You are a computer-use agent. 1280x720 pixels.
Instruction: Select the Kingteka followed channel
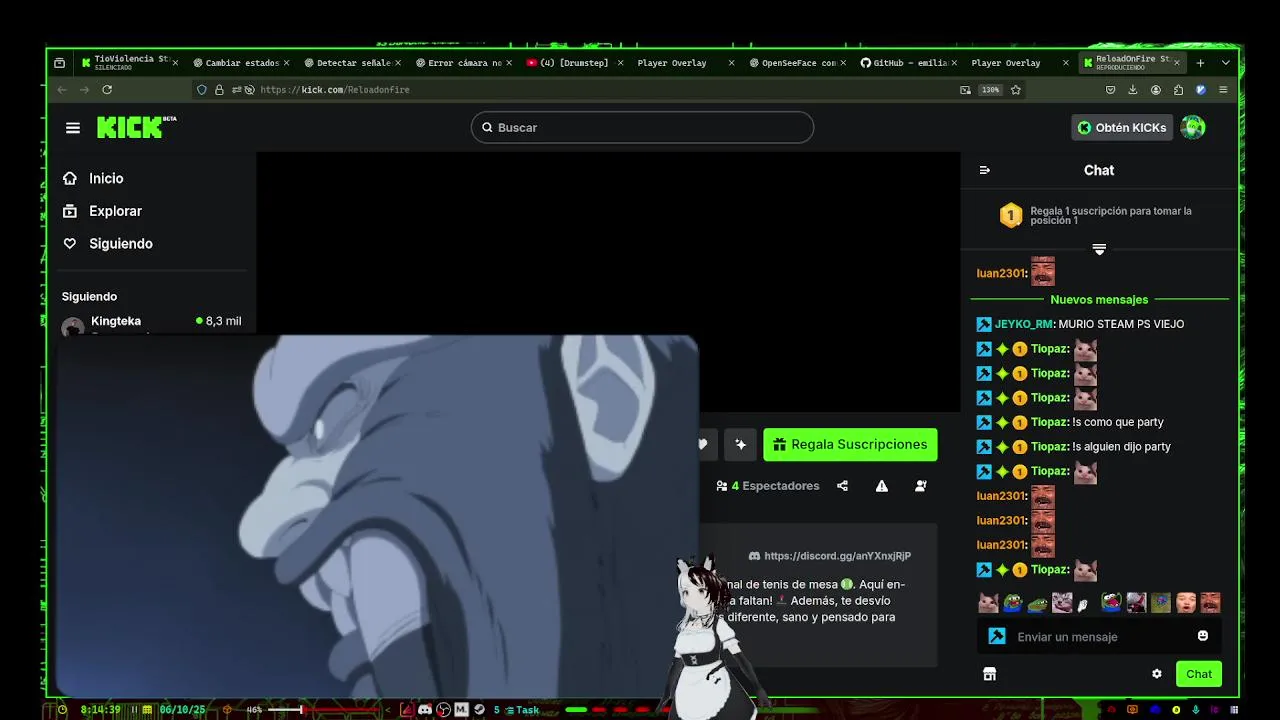152,323
